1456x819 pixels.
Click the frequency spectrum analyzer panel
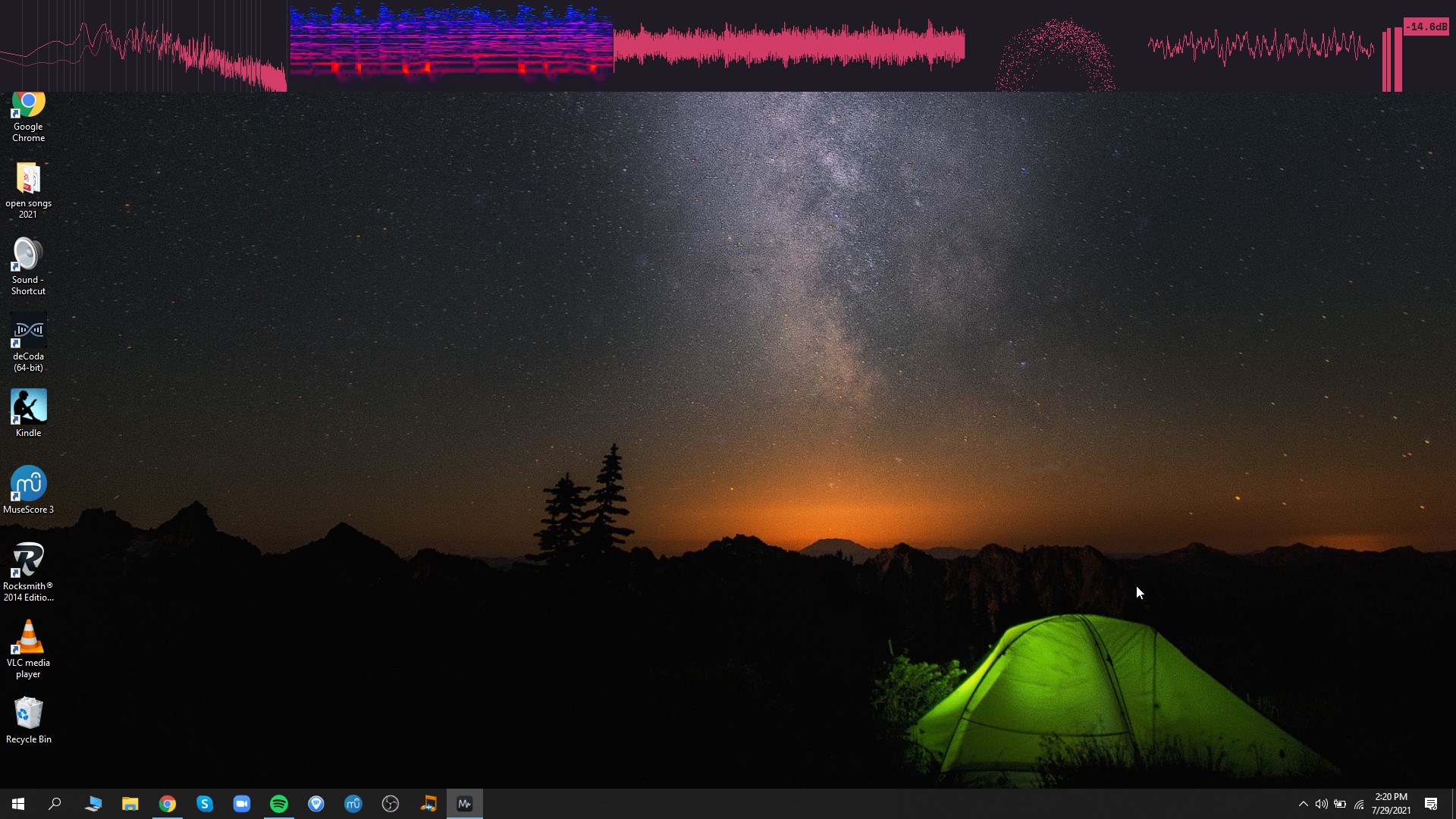pos(143,45)
